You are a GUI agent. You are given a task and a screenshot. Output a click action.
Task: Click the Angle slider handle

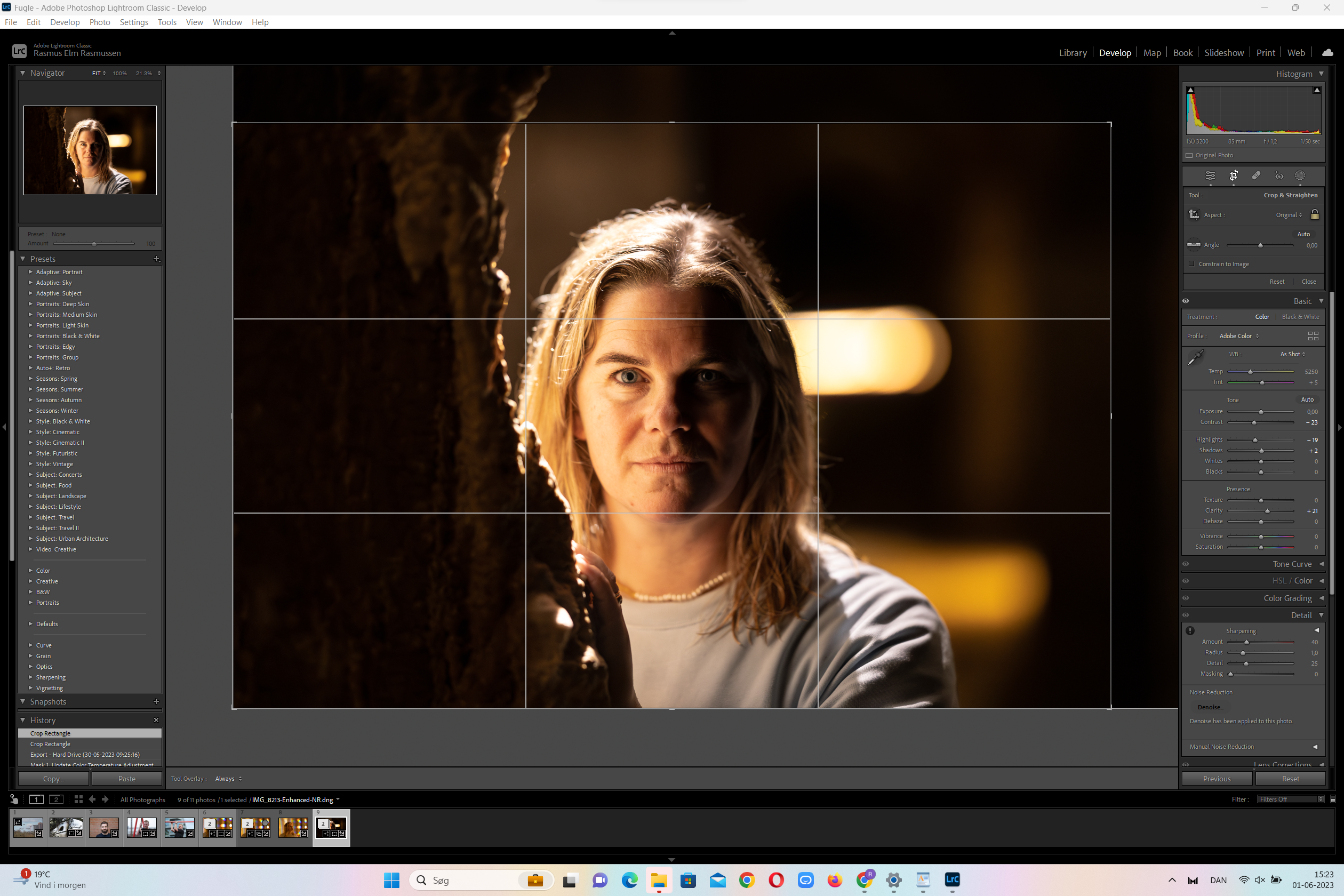(x=1260, y=245)
